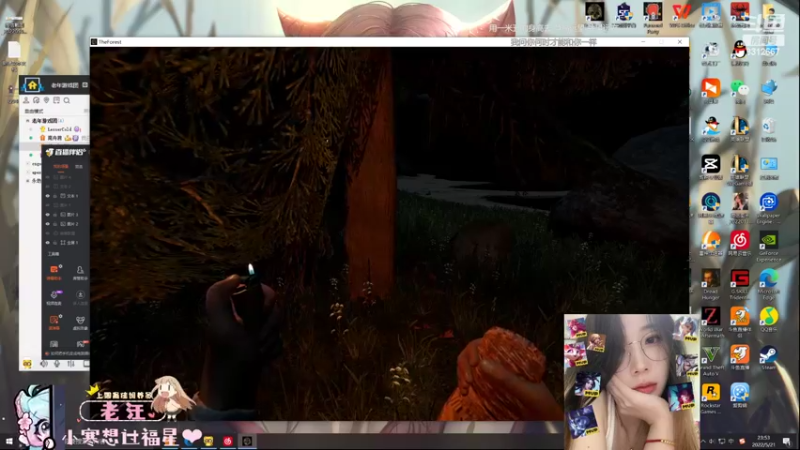
Task: Collapse the top group in channel tree
Action: coord(28,121)
